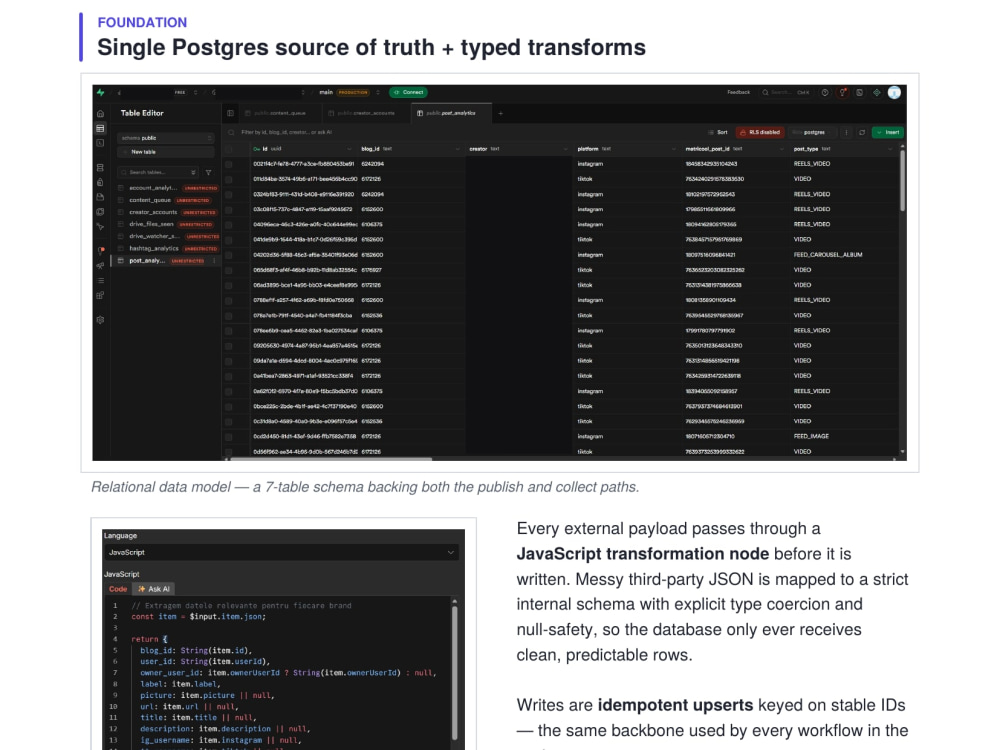Expand the main branch selector
The width and height of the screenshot is (1000, 750).
pyautogui.click(x=378, y=92)
